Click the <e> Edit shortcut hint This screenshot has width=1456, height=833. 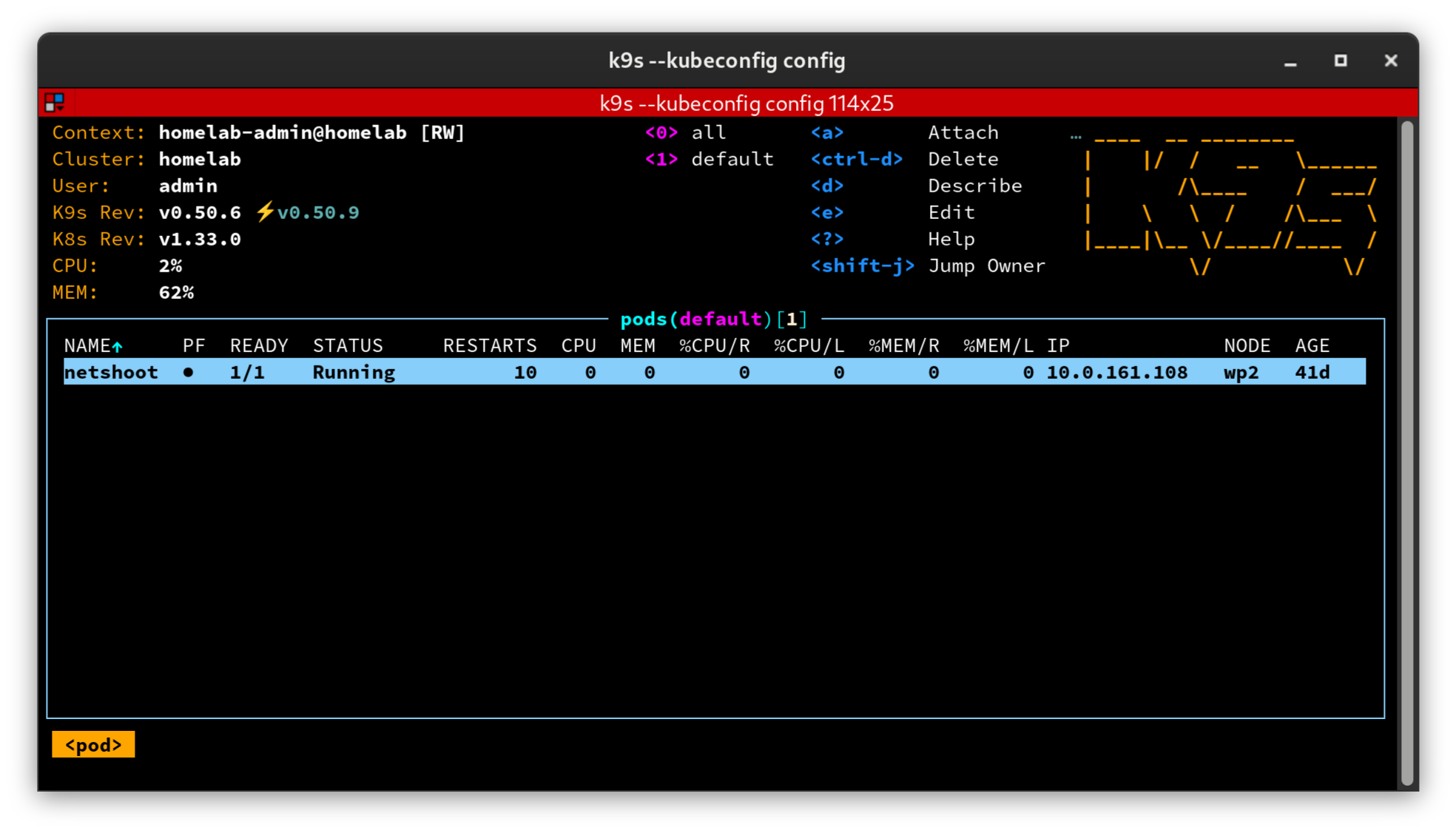892,212
